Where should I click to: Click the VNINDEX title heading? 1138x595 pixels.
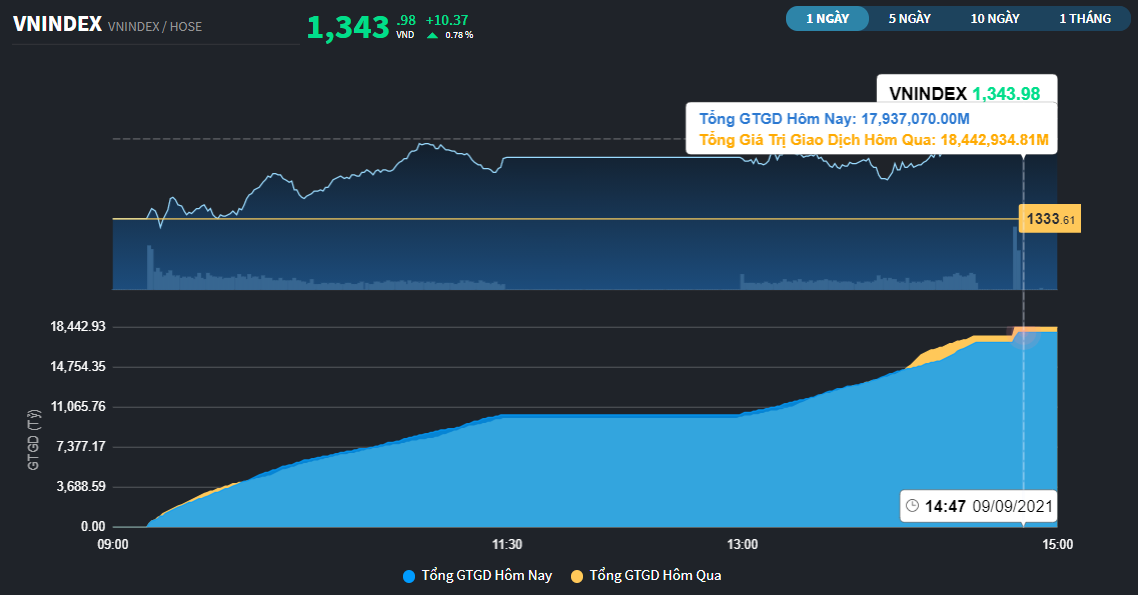(57, 24)
